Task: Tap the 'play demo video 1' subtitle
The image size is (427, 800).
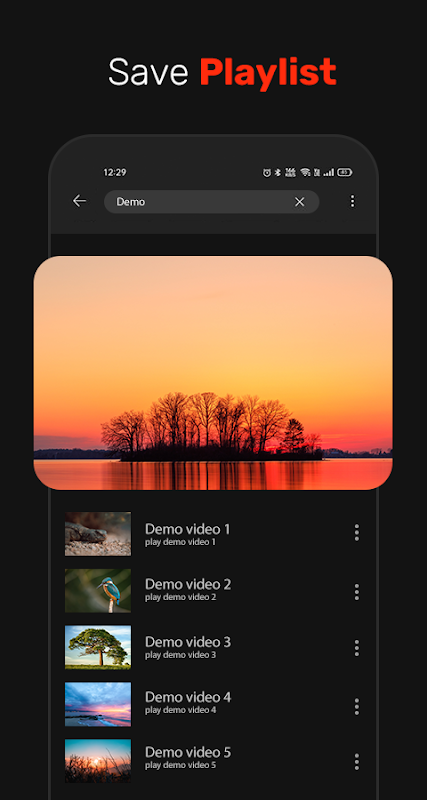Action: pyautogui.click(x=180, y=542)
